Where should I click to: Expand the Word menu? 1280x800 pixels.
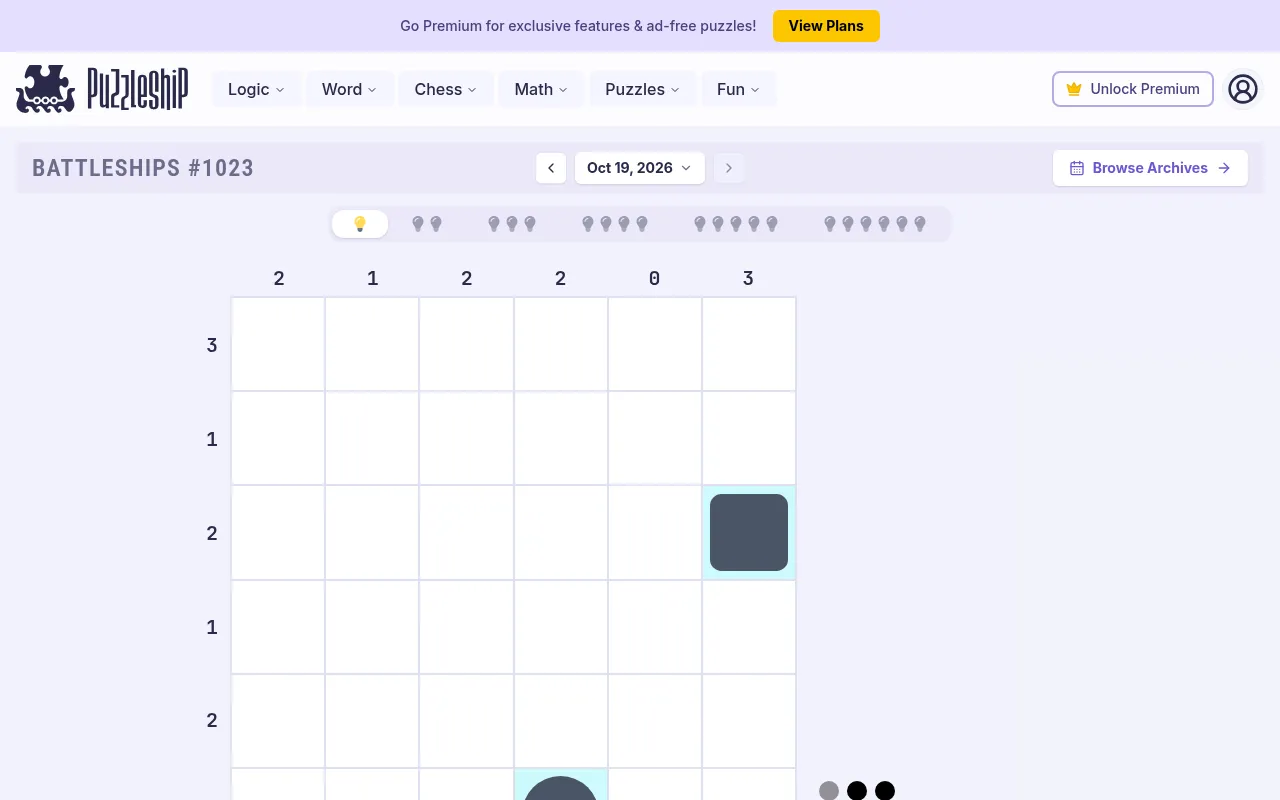point(349,89)
